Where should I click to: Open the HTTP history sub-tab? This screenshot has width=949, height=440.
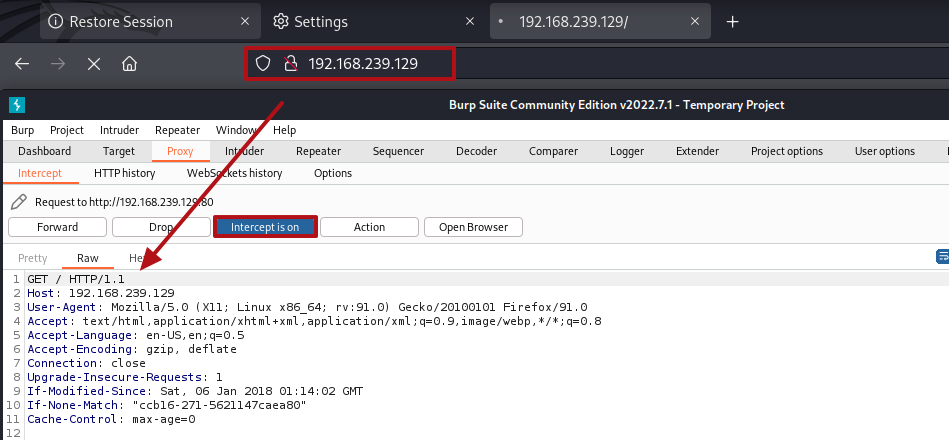click(125, 173)
